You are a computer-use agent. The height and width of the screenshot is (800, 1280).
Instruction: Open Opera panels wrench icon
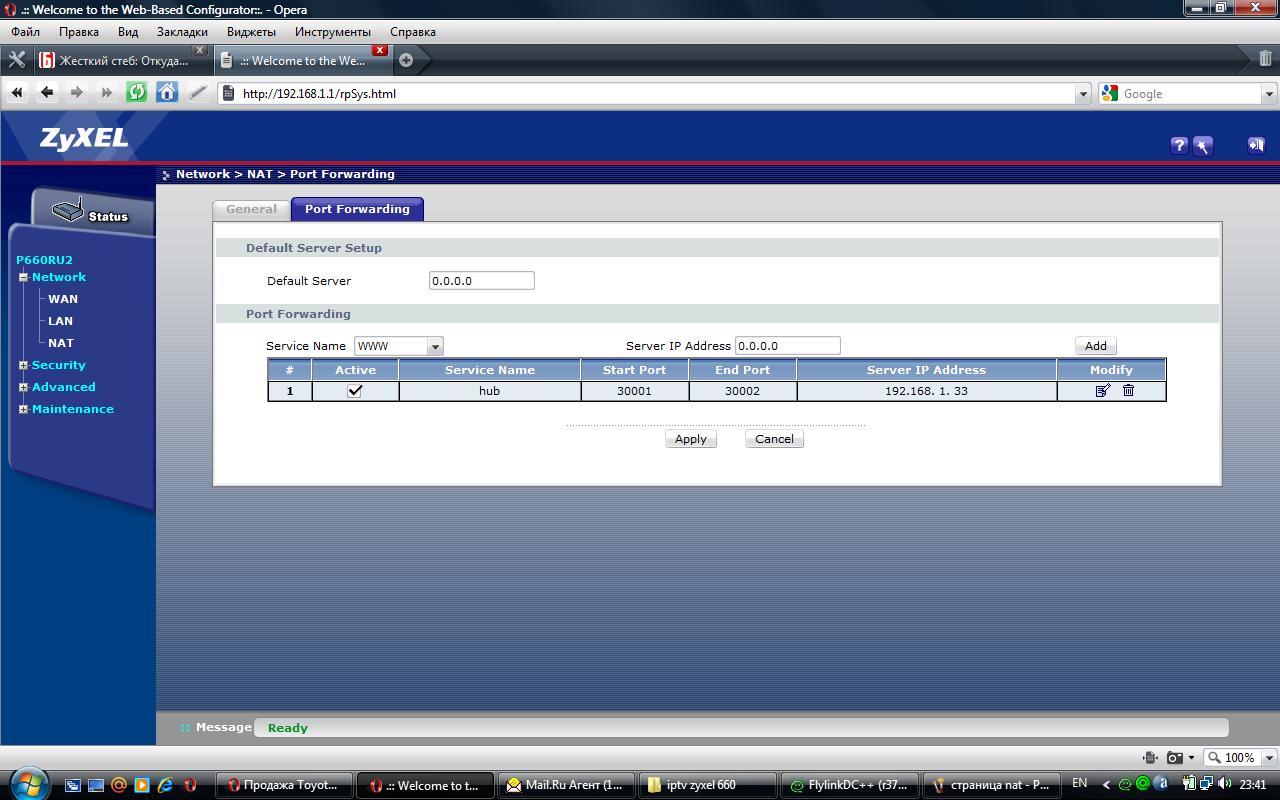pyautogui.click(x=16, y=60)
